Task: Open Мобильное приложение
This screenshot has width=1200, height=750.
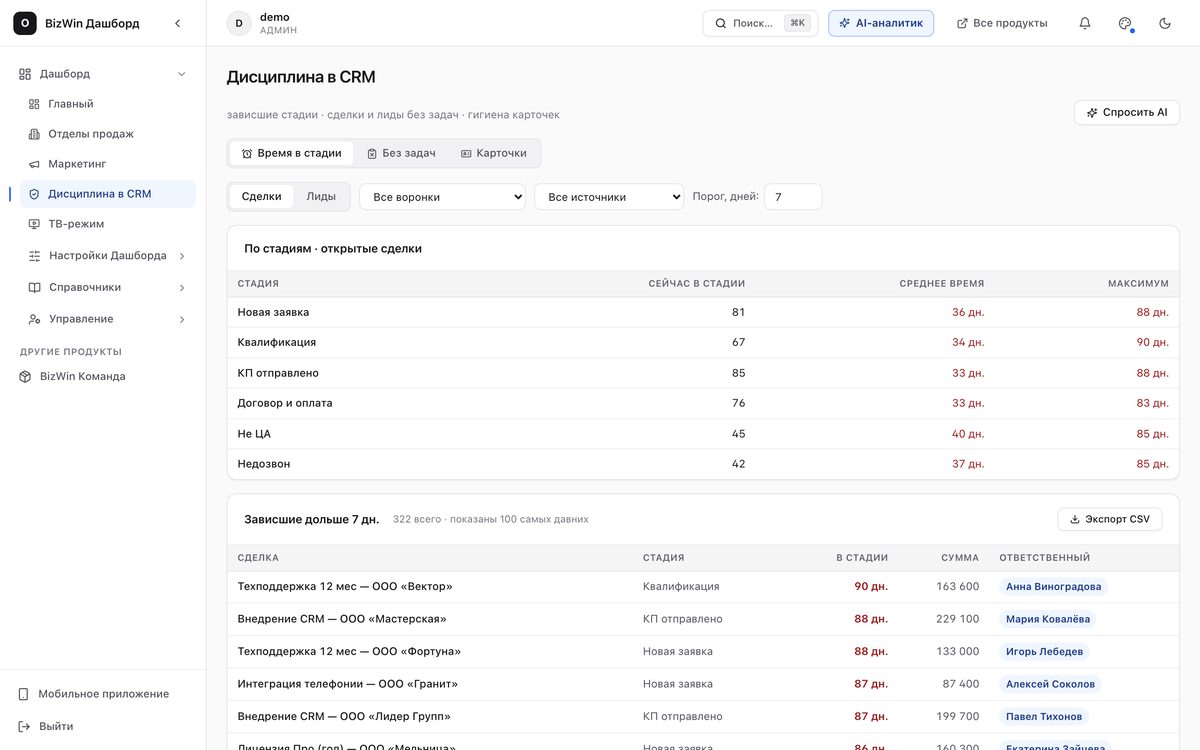Action: coord(102,694)
